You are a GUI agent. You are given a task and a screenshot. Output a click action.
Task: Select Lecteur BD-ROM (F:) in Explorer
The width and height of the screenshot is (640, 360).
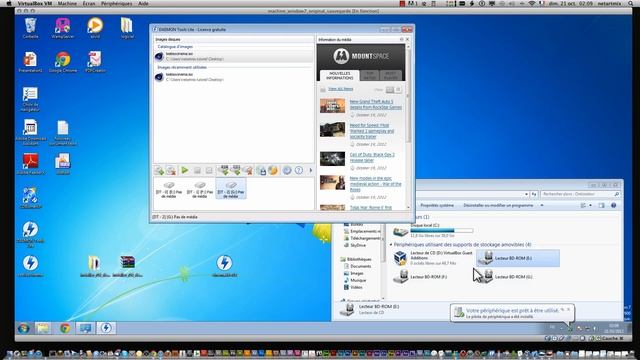click(x=420, y=277)
